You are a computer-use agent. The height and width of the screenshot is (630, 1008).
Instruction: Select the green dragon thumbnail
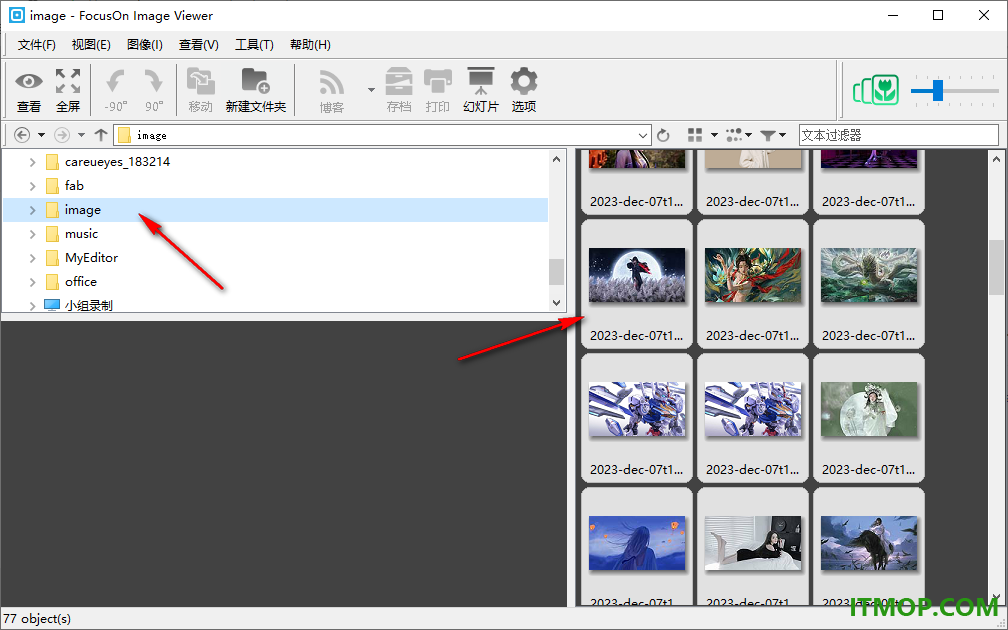coord(869,275)
